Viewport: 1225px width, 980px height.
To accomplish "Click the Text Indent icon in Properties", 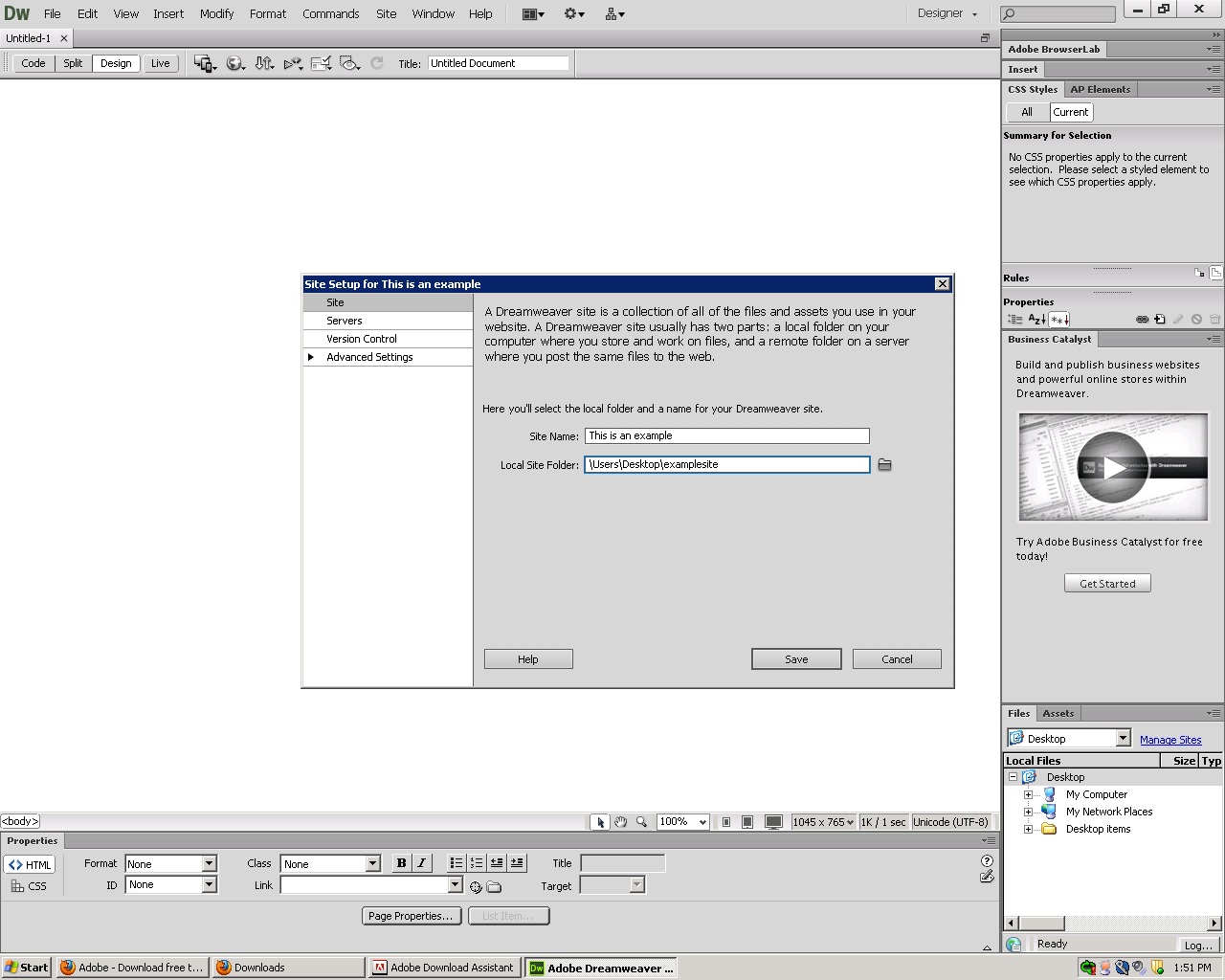I will point(517,863).
